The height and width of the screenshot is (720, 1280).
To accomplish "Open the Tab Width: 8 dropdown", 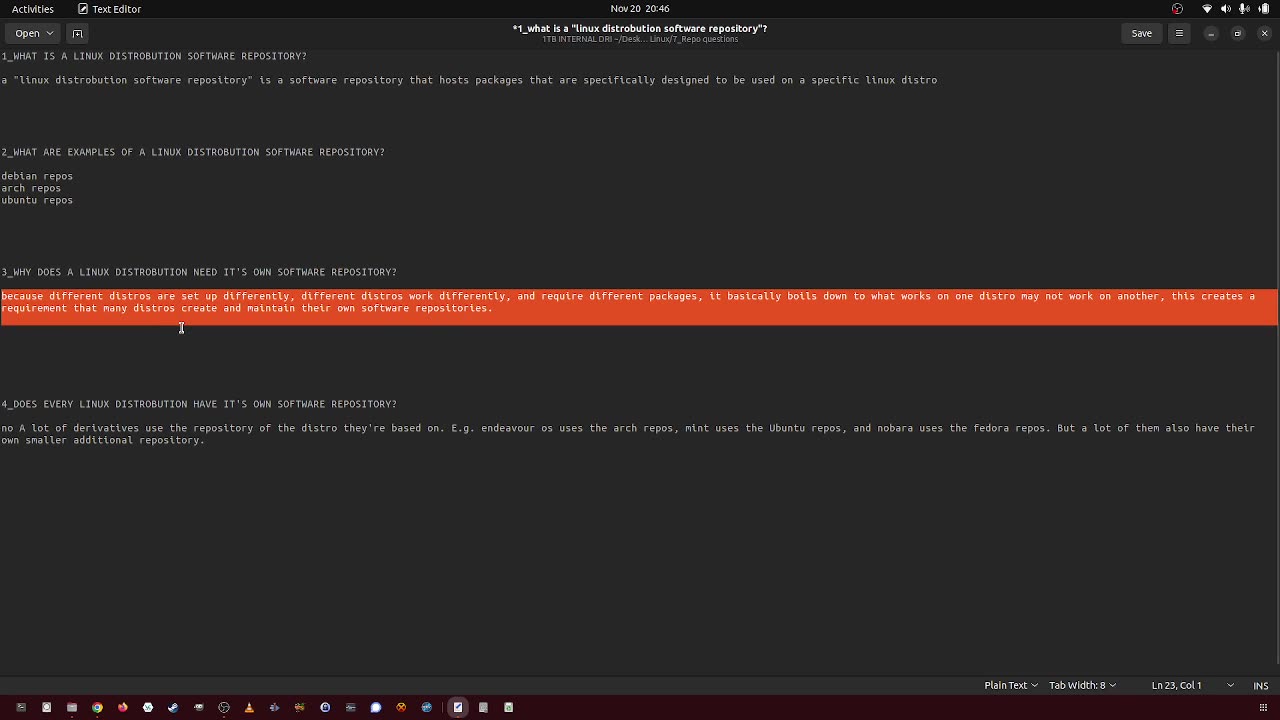I will click(x=1082, y=685).
